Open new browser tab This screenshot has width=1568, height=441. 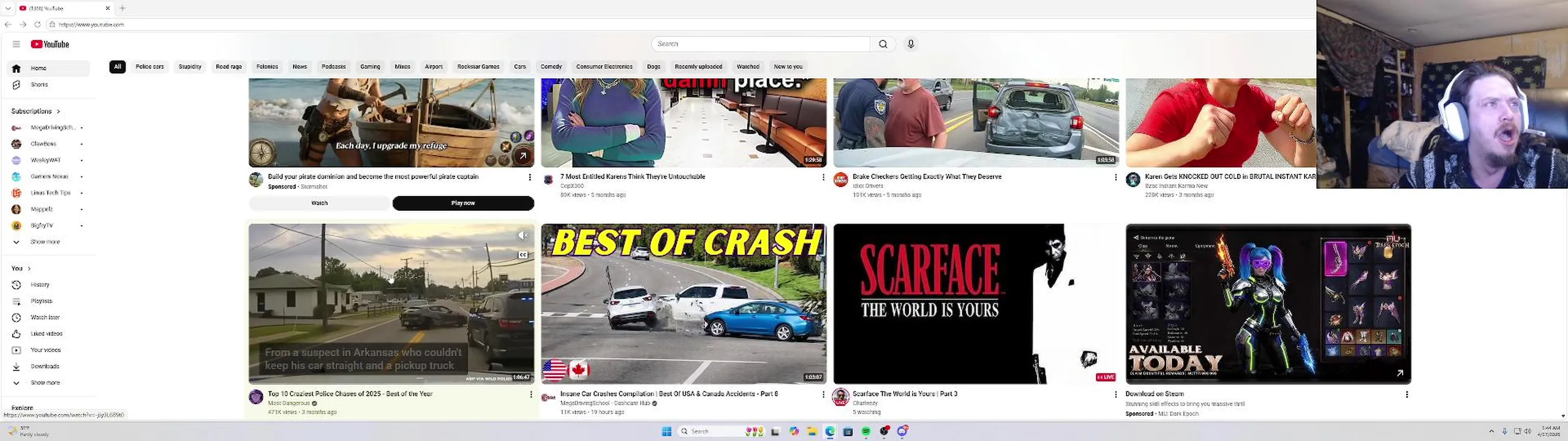coord(123,8)
